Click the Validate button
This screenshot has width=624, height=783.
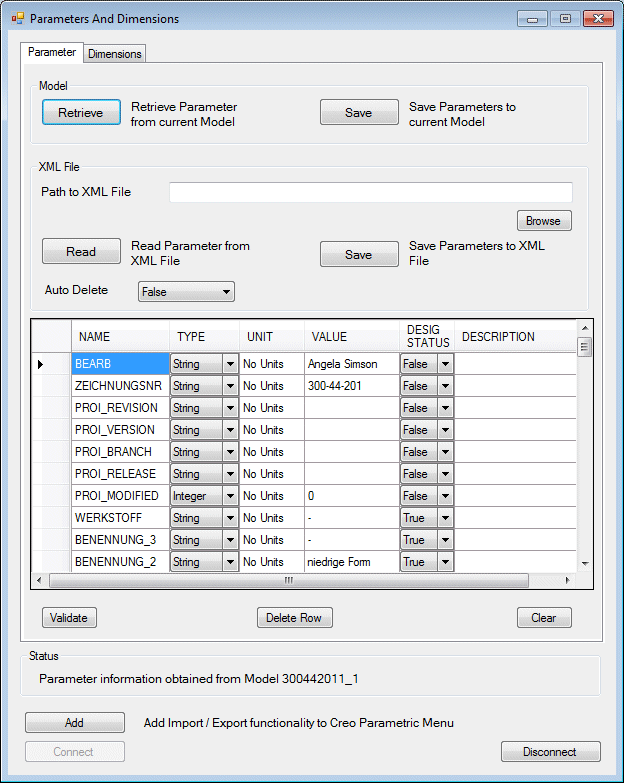pyautogui.click(x=69, y=618)
